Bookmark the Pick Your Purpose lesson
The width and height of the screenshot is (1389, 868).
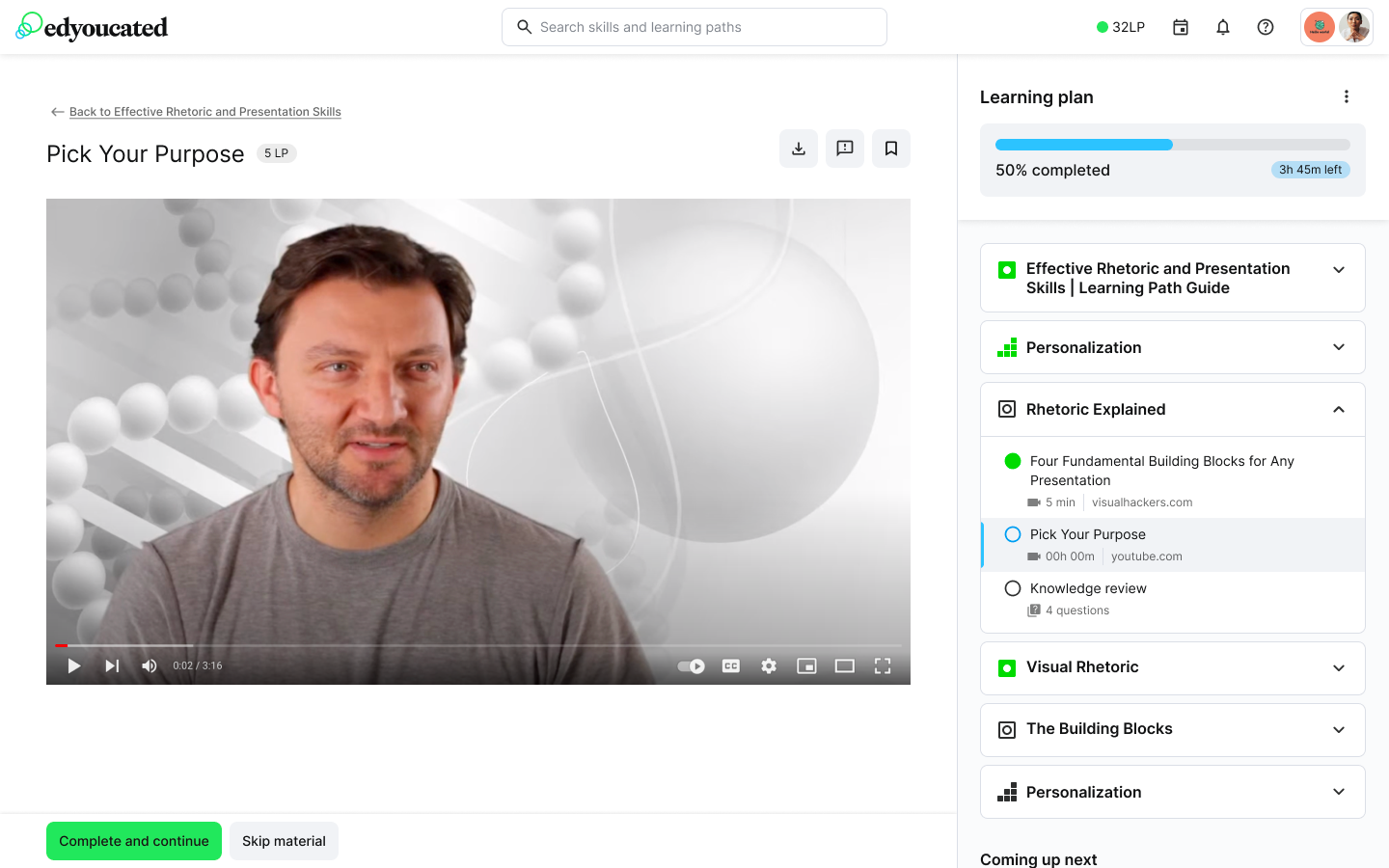890,149
